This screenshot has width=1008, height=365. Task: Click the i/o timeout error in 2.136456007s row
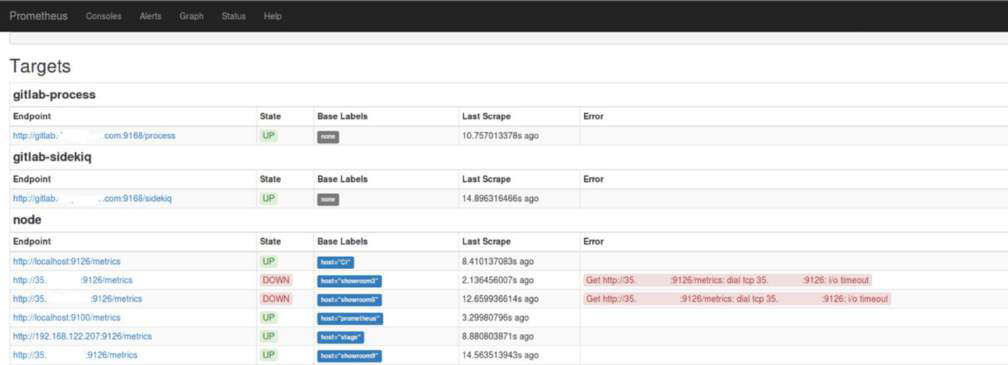(x=728, y=280)
